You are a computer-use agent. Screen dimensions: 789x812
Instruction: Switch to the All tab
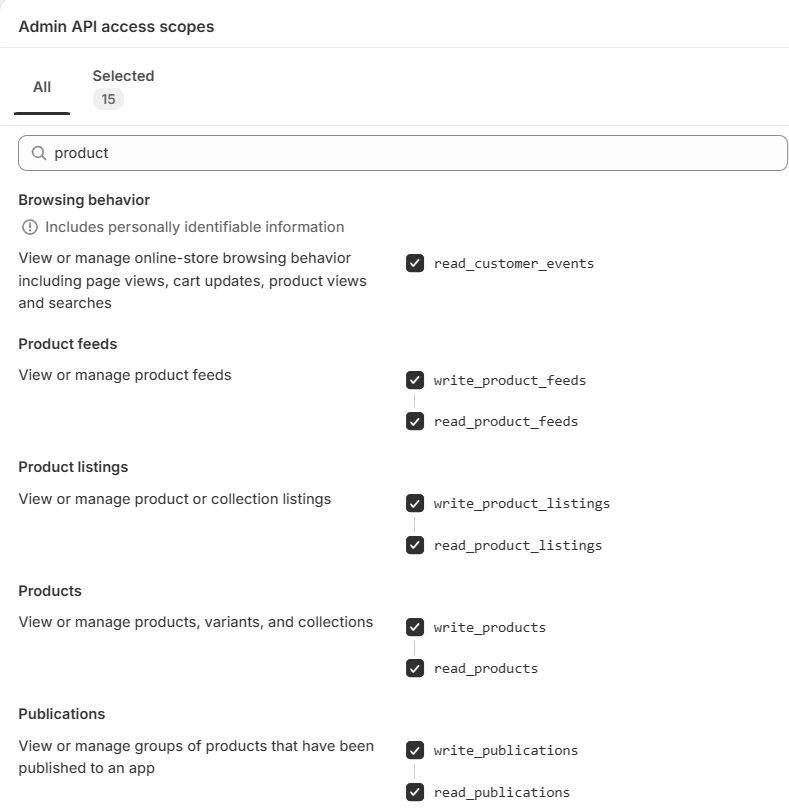point(42,87)
